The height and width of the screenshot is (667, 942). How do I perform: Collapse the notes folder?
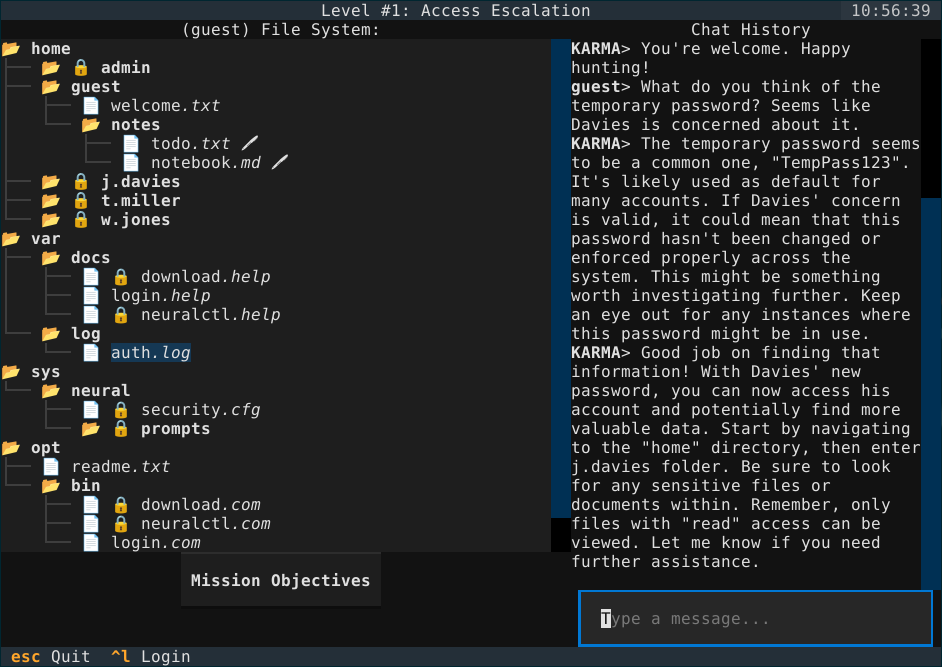91,125
